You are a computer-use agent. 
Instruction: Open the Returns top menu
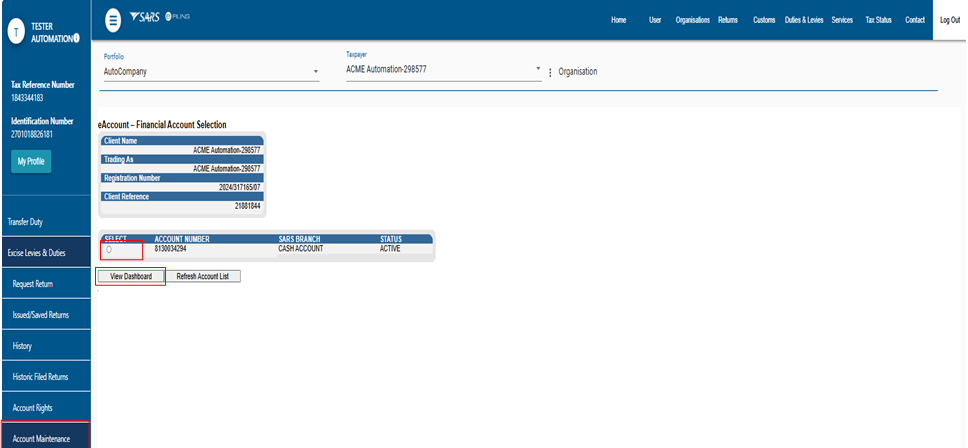coord(727,20)
